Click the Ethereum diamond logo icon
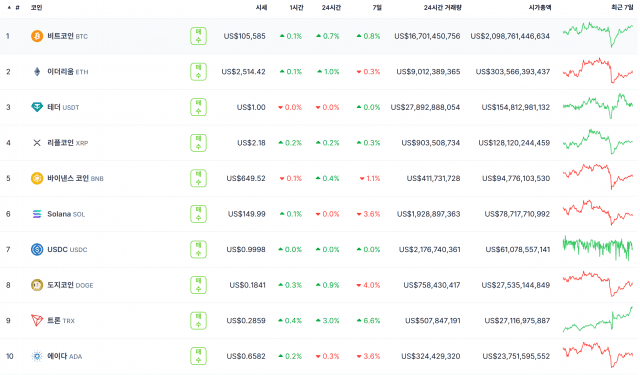Image resolution: width=640 pixels, height=375 pixels. point(37,72)
